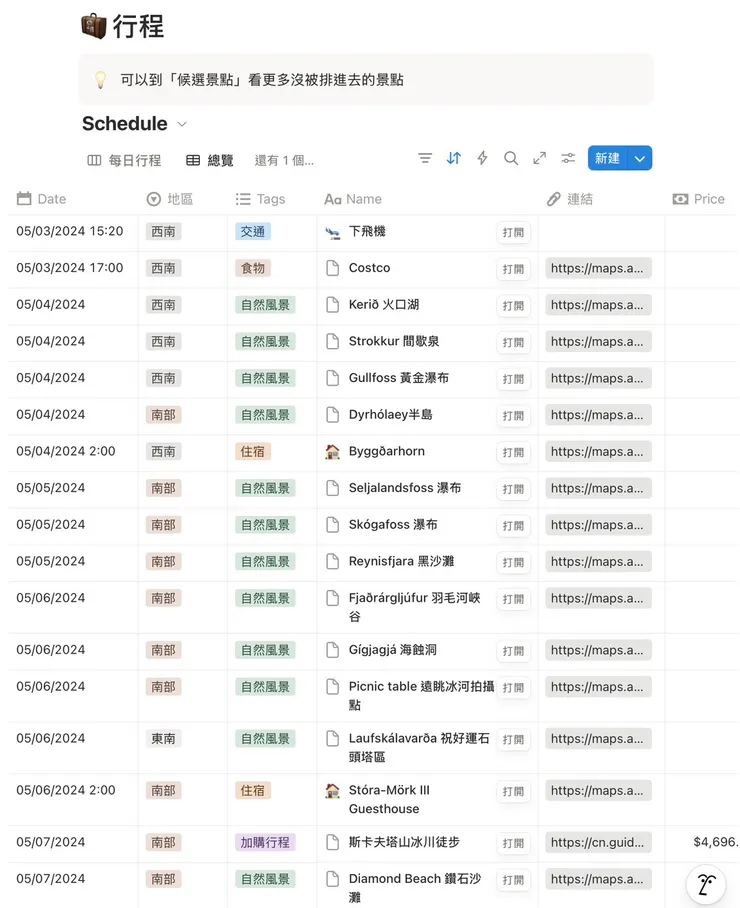Open the 地區 column header menu
Image resolution: width=740 pixels, height=908 pixels.
click(170, 199)
